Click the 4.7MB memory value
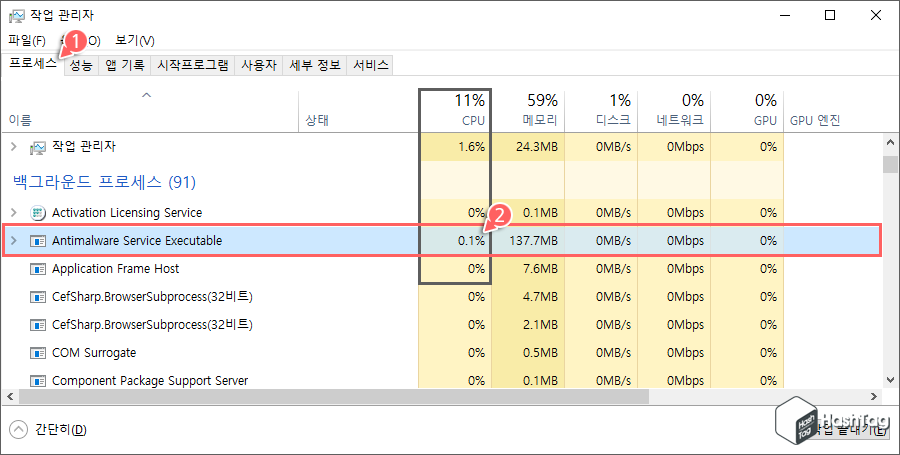The width and height of the screenshot is (900, 455). (540, 297)
